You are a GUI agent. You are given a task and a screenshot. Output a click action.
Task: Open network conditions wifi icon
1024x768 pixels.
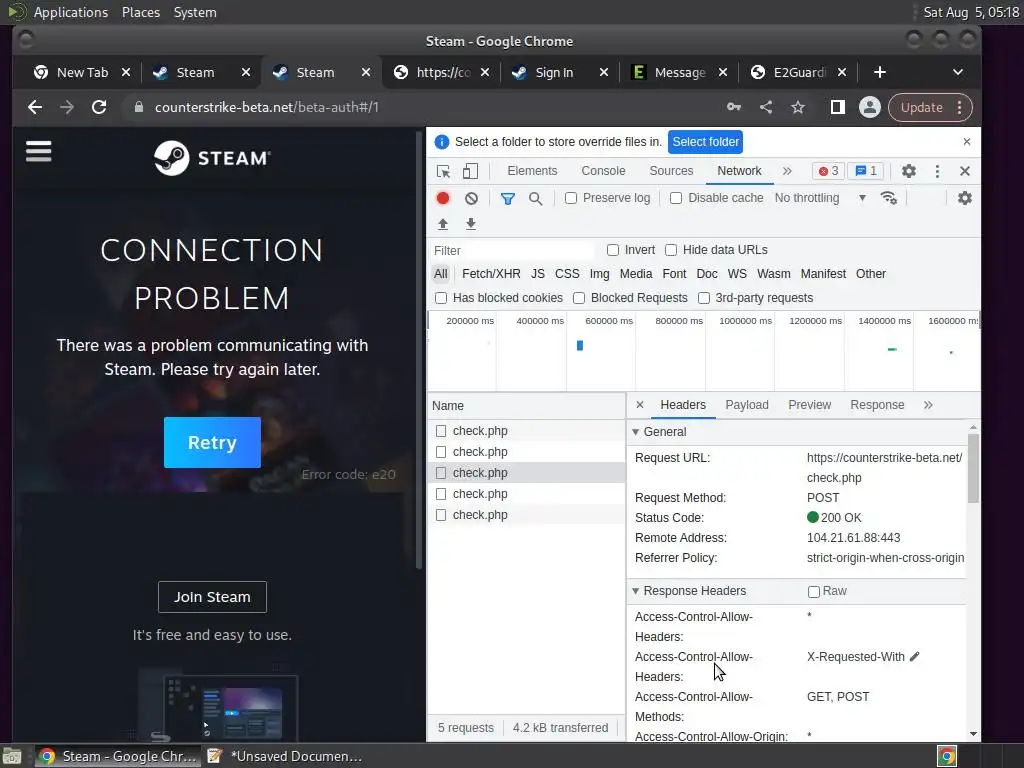[x=889, y=198]
